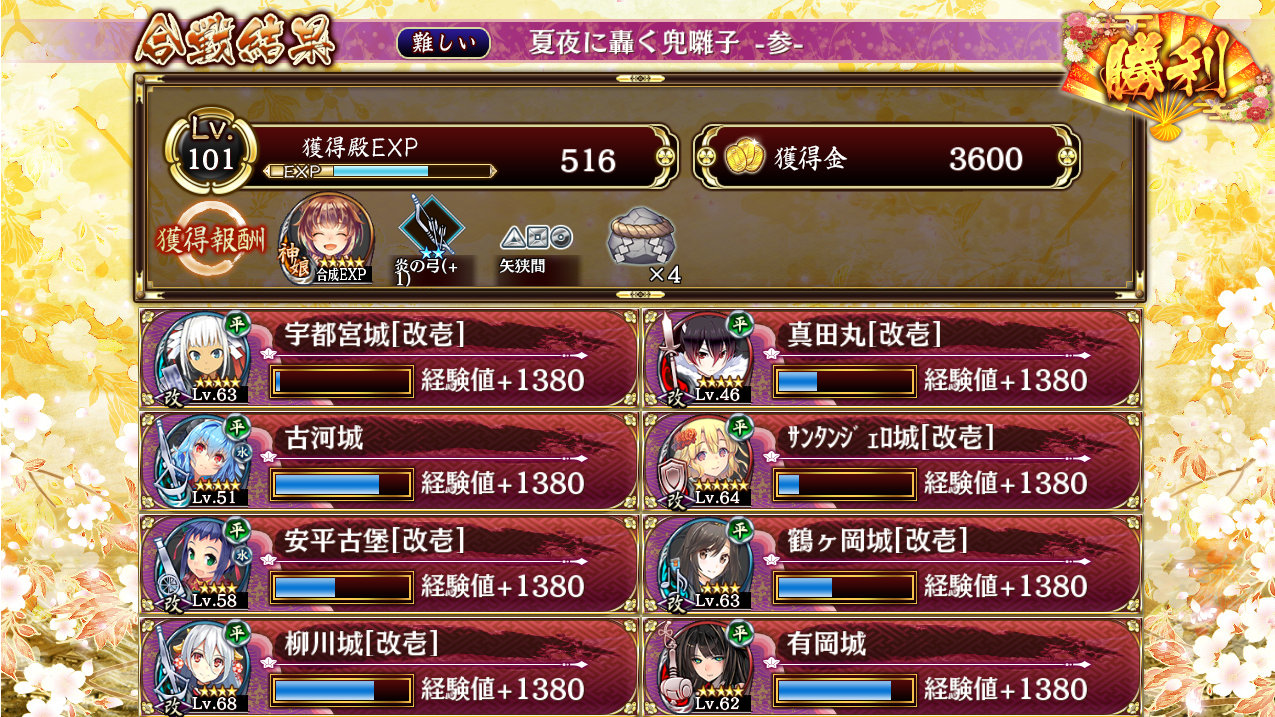1275x717 pixels.
Task: Click the 神娘 合成EXP reward portrait
Action: (327, 238)
